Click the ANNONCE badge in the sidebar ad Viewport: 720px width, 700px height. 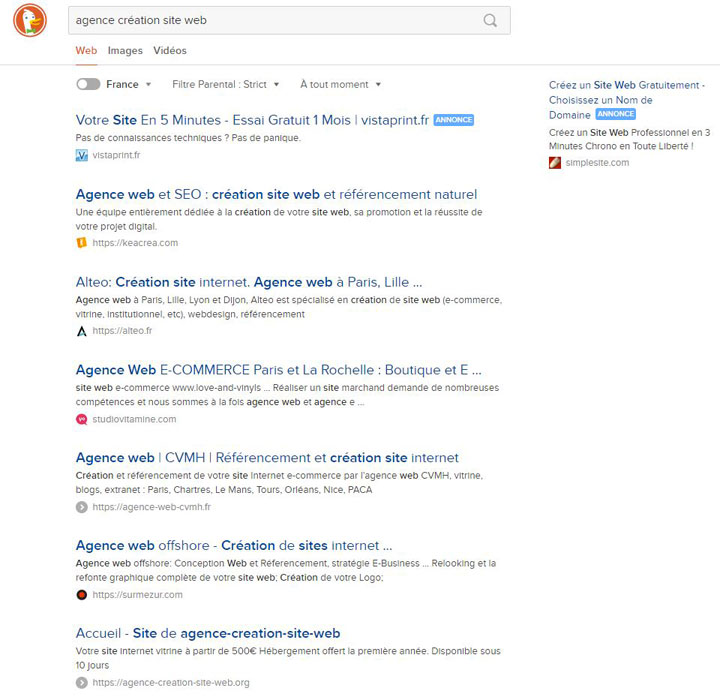coord(615,114)
